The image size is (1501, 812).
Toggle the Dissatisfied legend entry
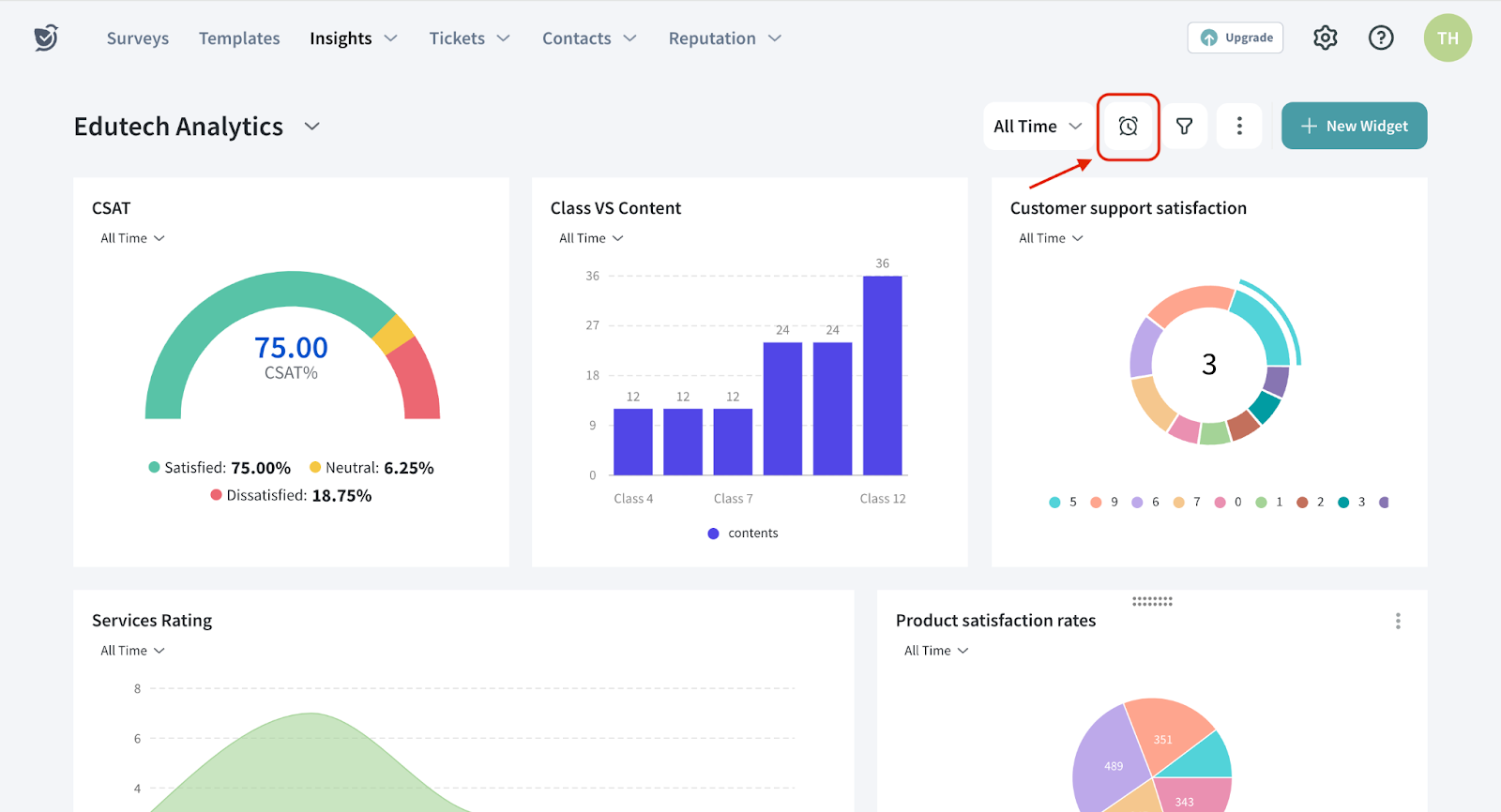click(291, 495)
